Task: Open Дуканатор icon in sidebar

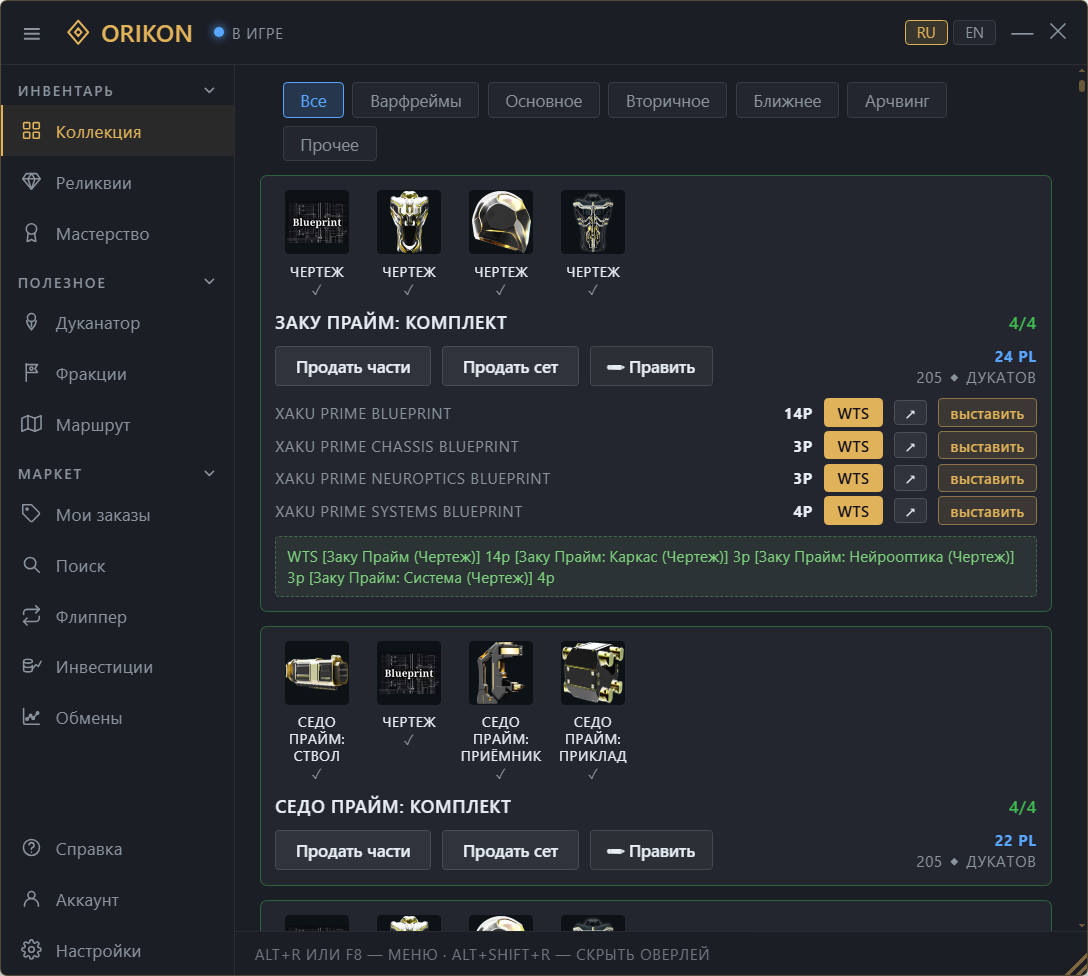Action: (31, 322)
